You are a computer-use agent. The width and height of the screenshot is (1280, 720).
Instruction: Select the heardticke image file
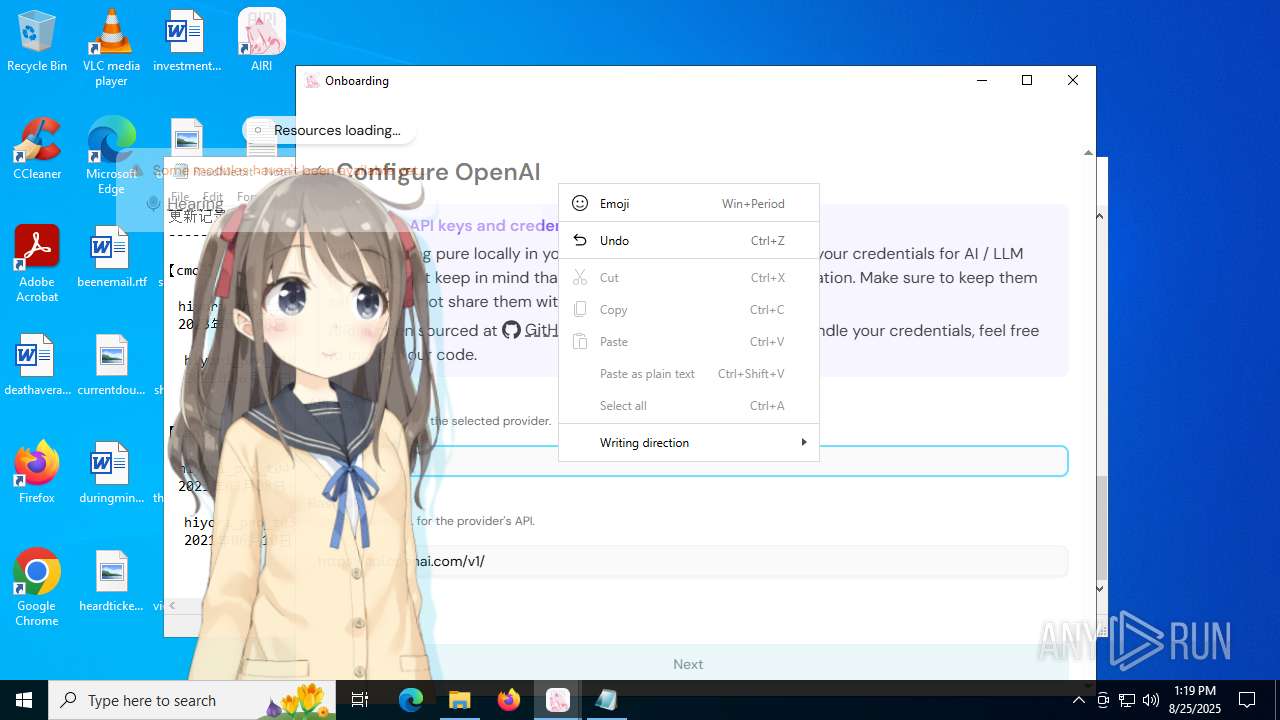point(111,581)
